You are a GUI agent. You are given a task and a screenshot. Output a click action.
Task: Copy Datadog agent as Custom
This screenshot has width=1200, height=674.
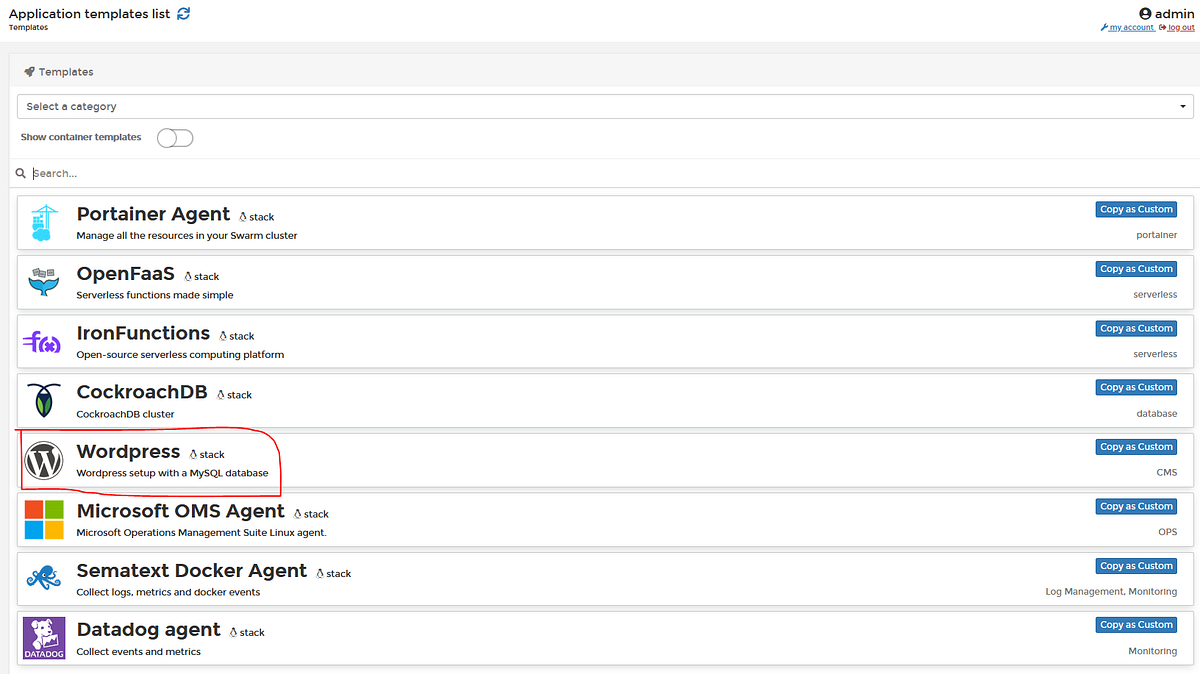[x=1136, y=624]
